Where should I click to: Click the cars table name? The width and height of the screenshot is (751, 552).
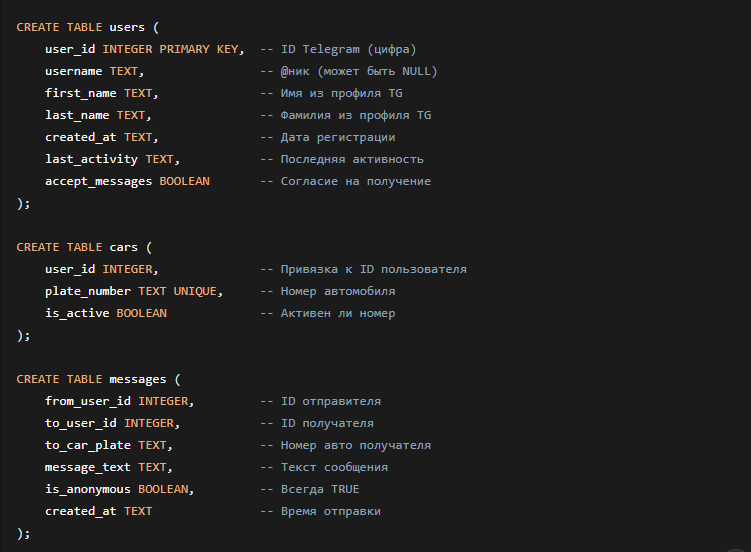123,247
